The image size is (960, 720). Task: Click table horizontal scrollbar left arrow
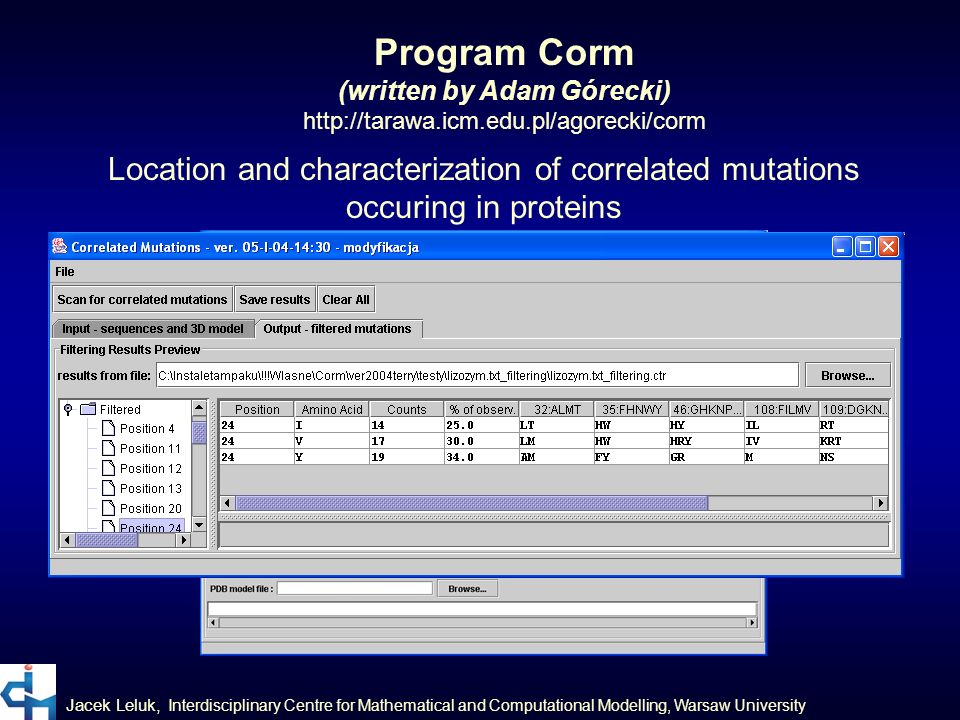pyautogui.click(x=228, y=503)
